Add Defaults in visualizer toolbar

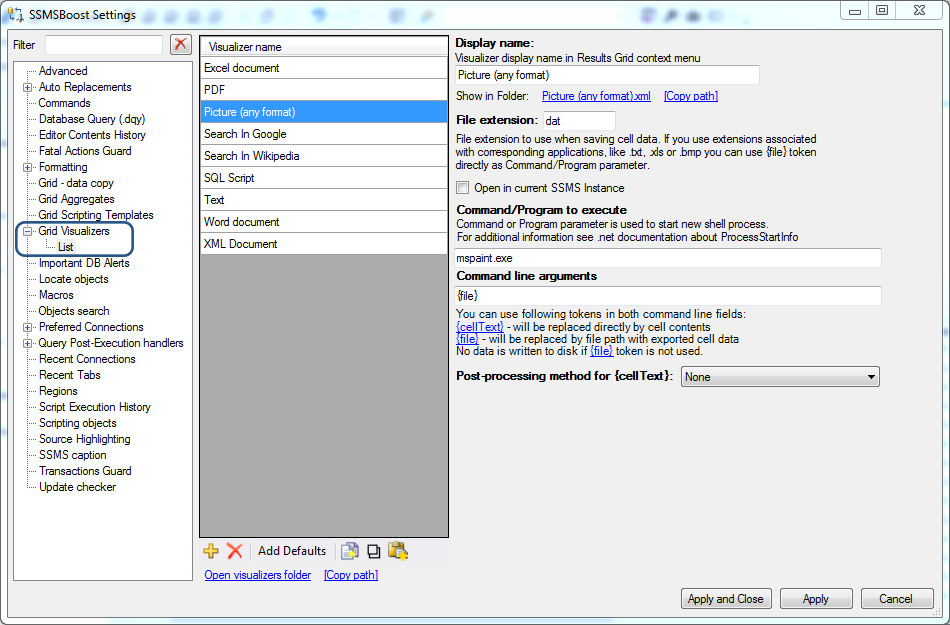tap(292, 551)
